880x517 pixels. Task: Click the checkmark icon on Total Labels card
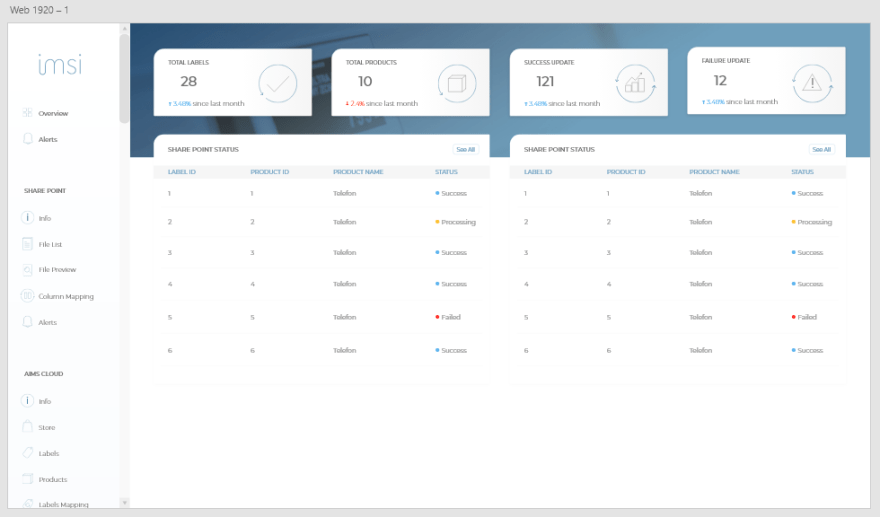[277, 83]
